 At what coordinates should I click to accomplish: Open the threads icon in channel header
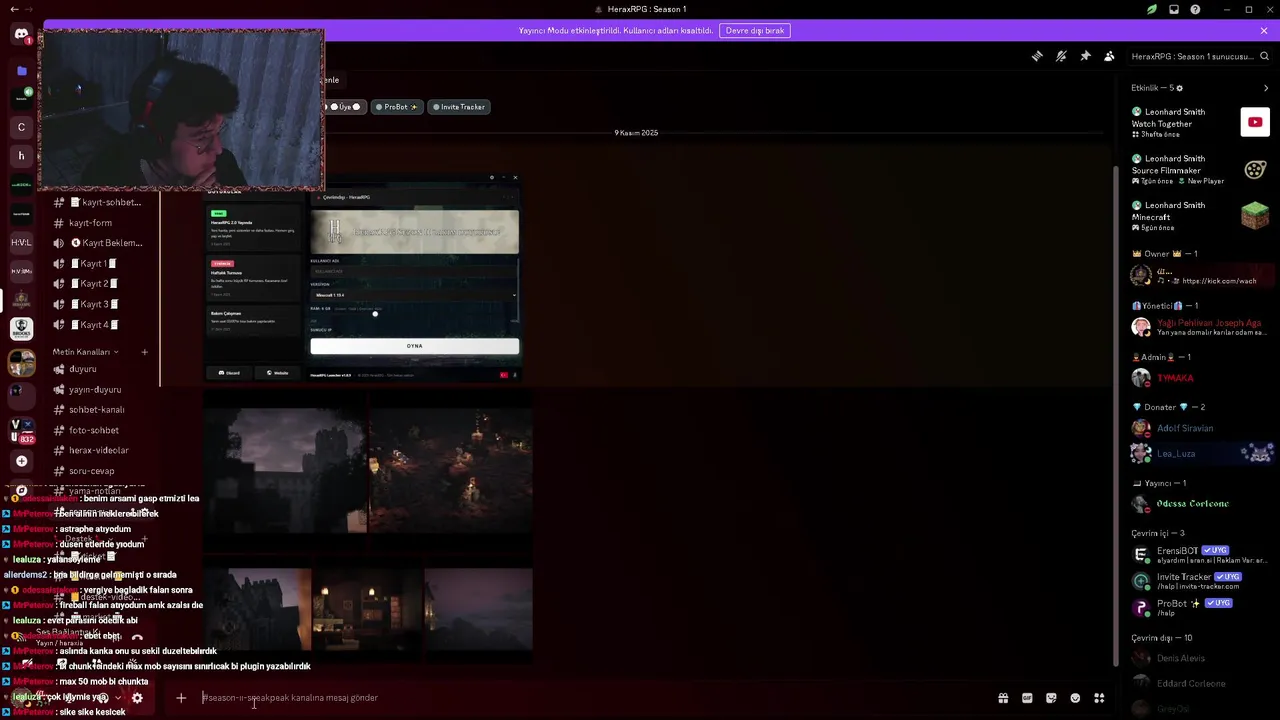click(1037, 56)
